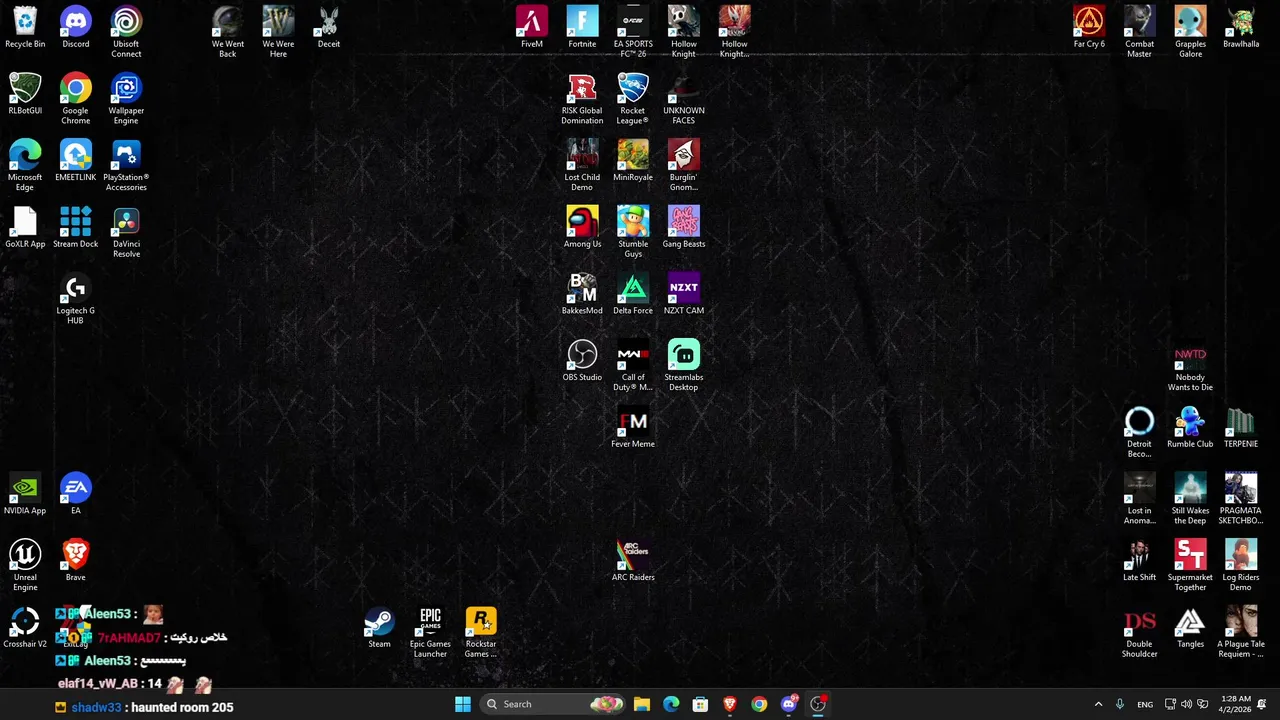
Task: Launch the Tangles desktop shortcut
Action: click(1190, 628)
